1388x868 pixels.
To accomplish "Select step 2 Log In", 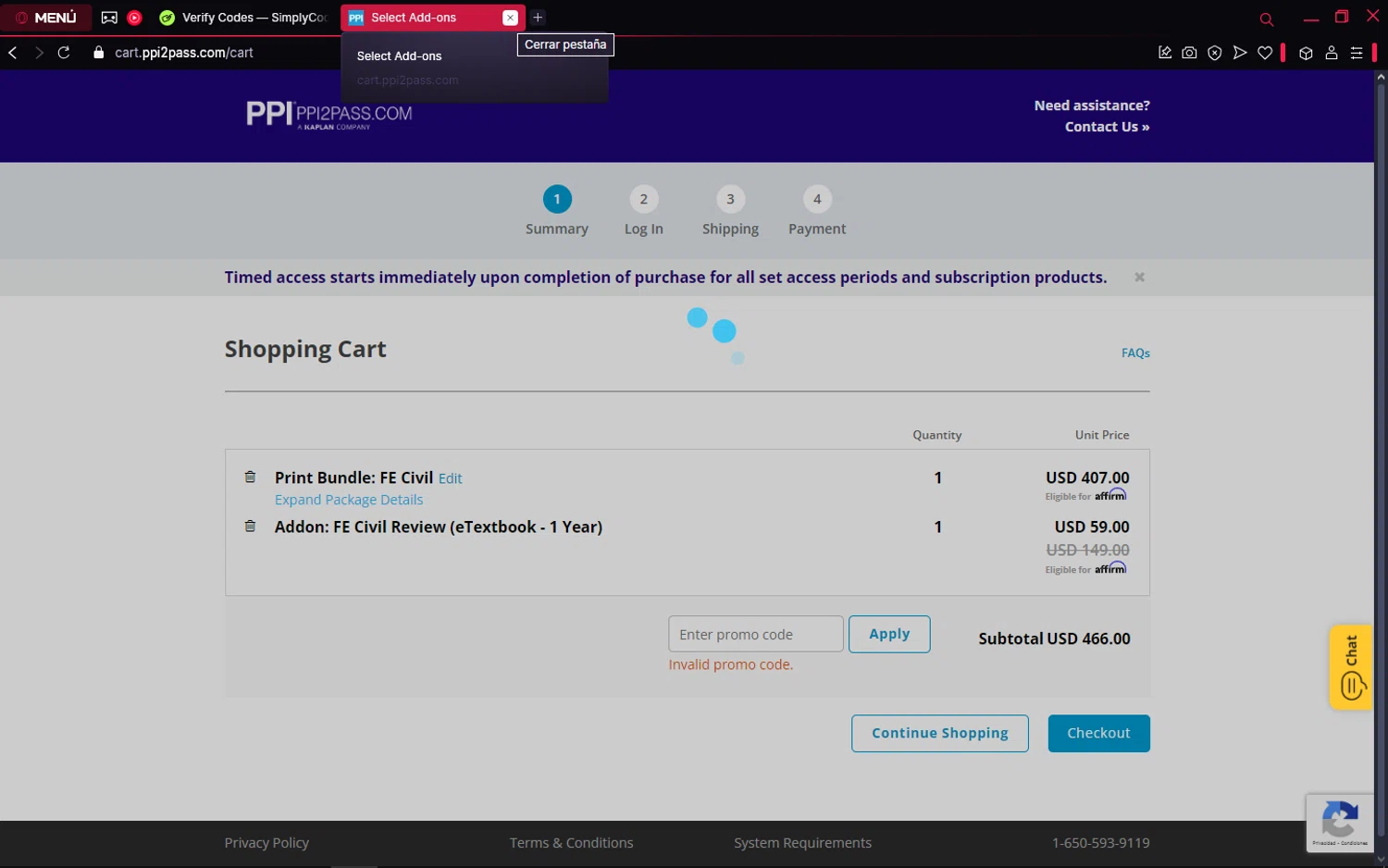I will pyautogui.click(x=644, y=211).
